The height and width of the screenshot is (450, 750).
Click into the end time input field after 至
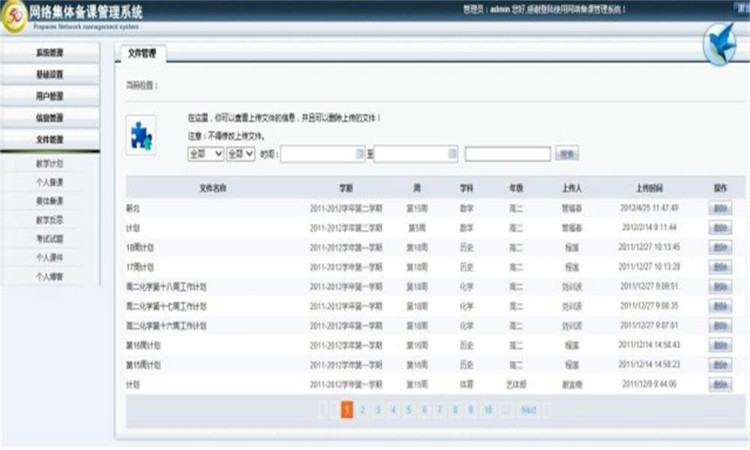416,154
